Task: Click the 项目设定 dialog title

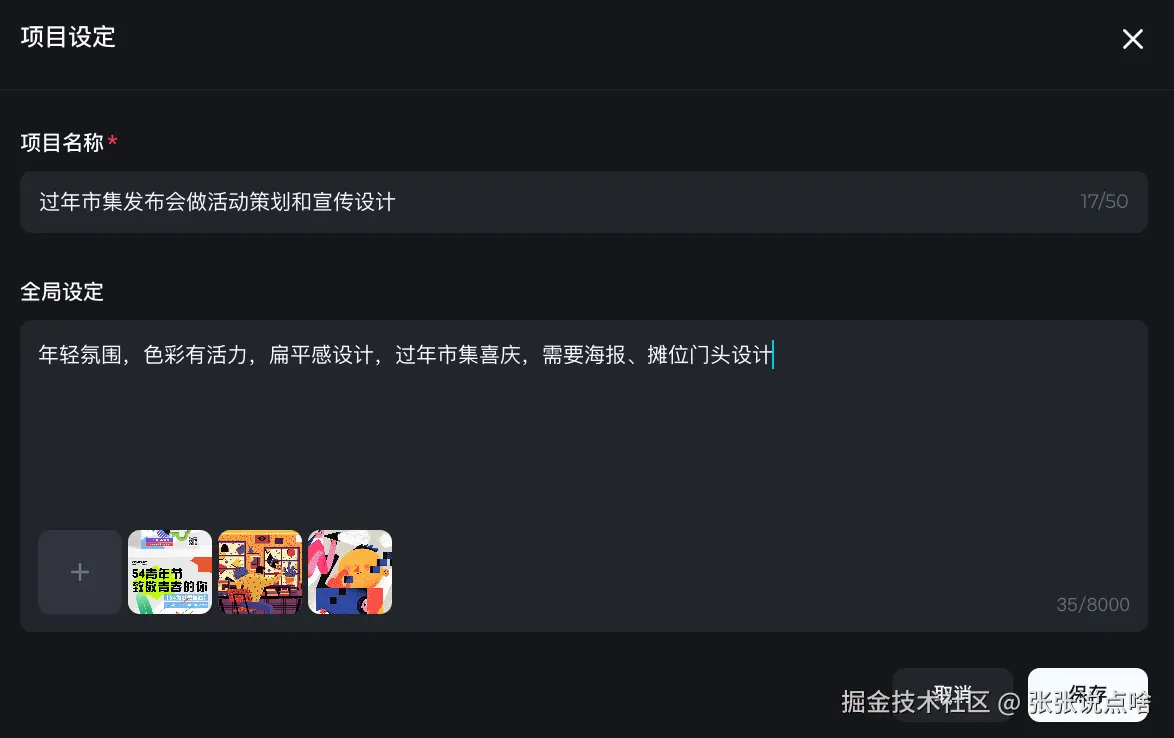Action: [68, 37]
